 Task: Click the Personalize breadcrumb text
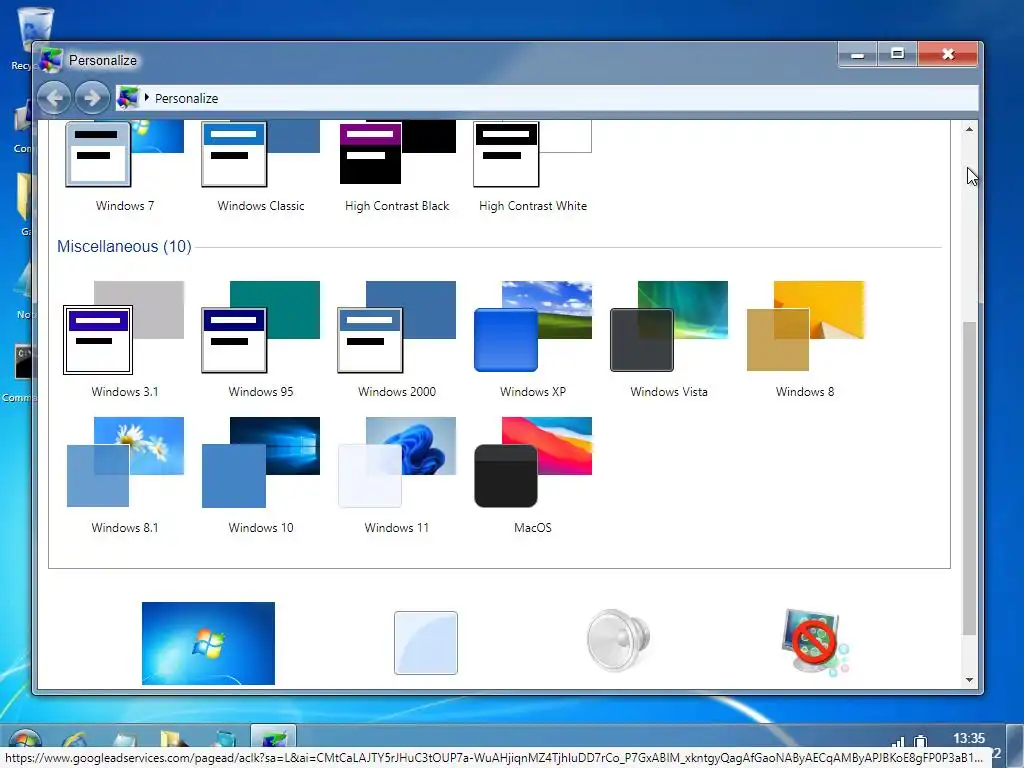(x=186, y=99)
